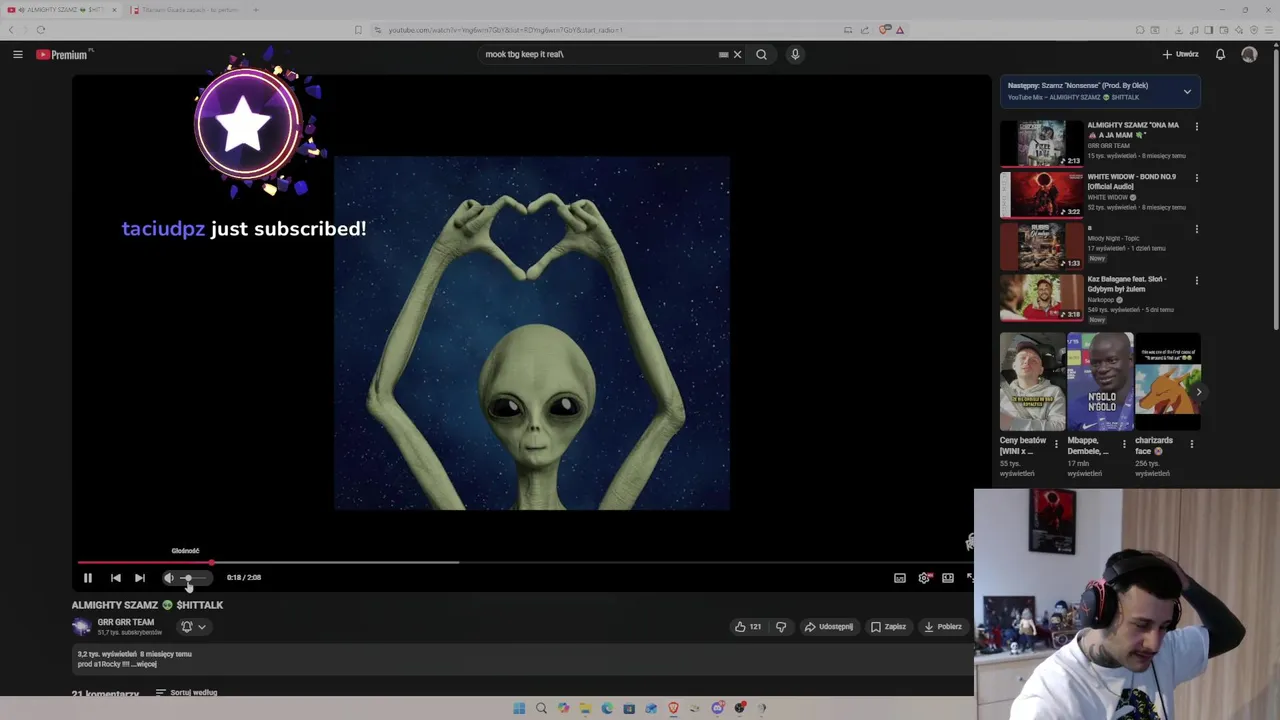
Task: Go to YouTube Premium home logo
Action: 64,54
